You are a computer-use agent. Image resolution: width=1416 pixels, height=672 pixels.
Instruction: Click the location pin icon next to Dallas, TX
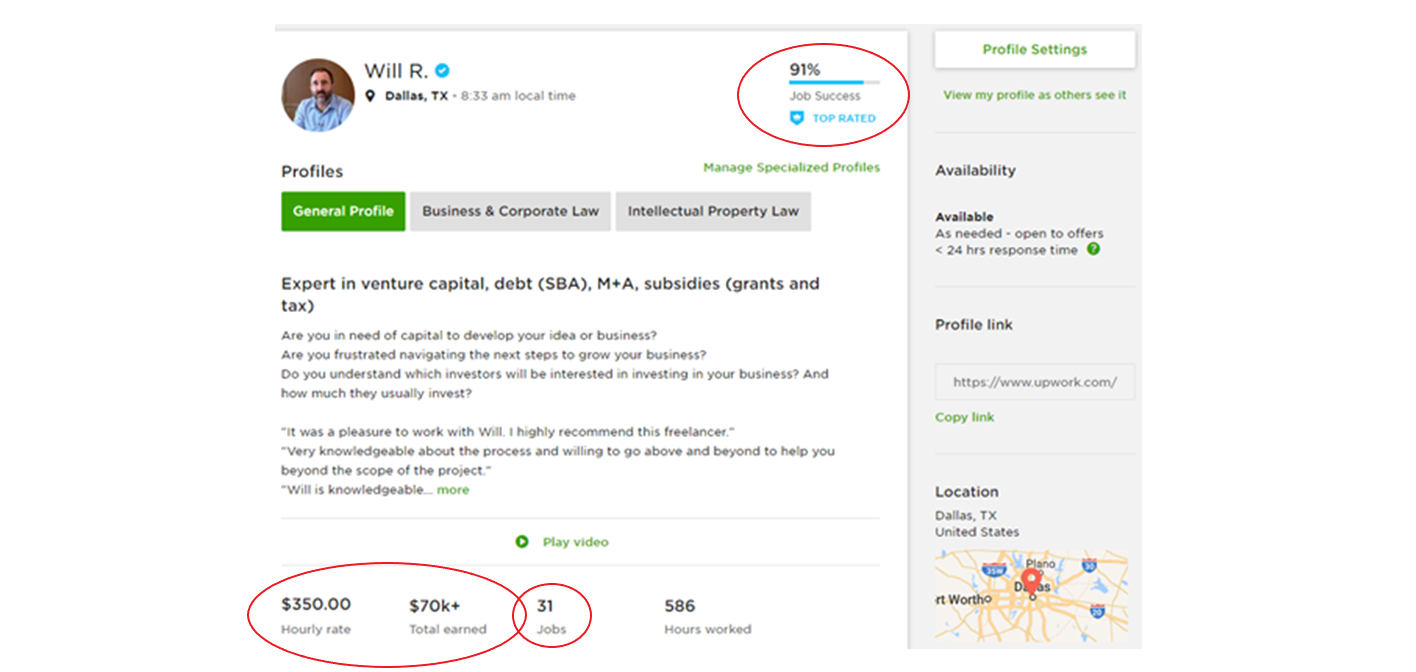coord(370,96)
